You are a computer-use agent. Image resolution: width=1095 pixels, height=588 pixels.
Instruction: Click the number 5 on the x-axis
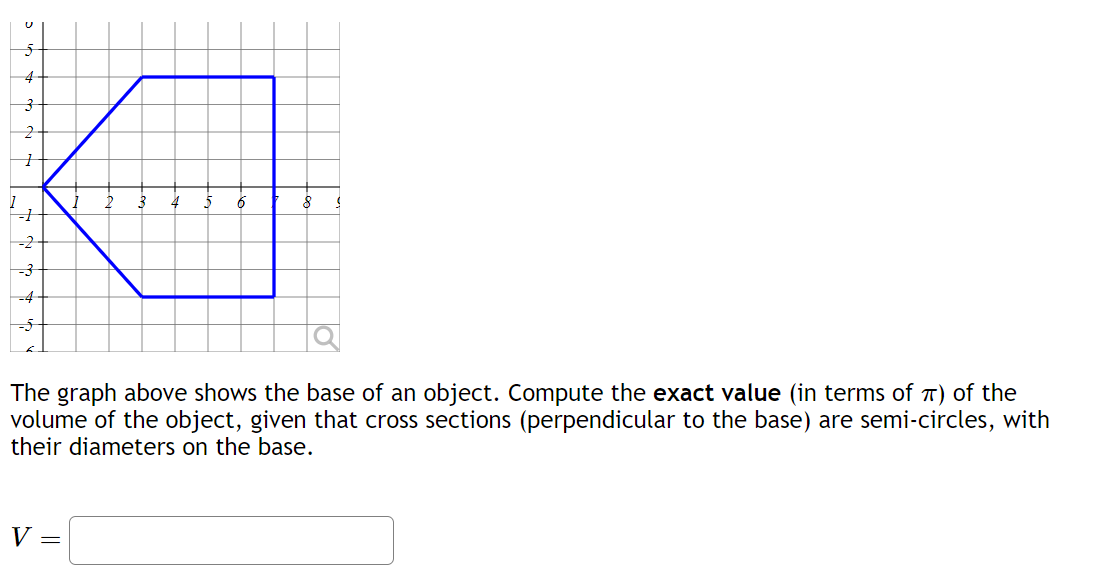point(208,200)
